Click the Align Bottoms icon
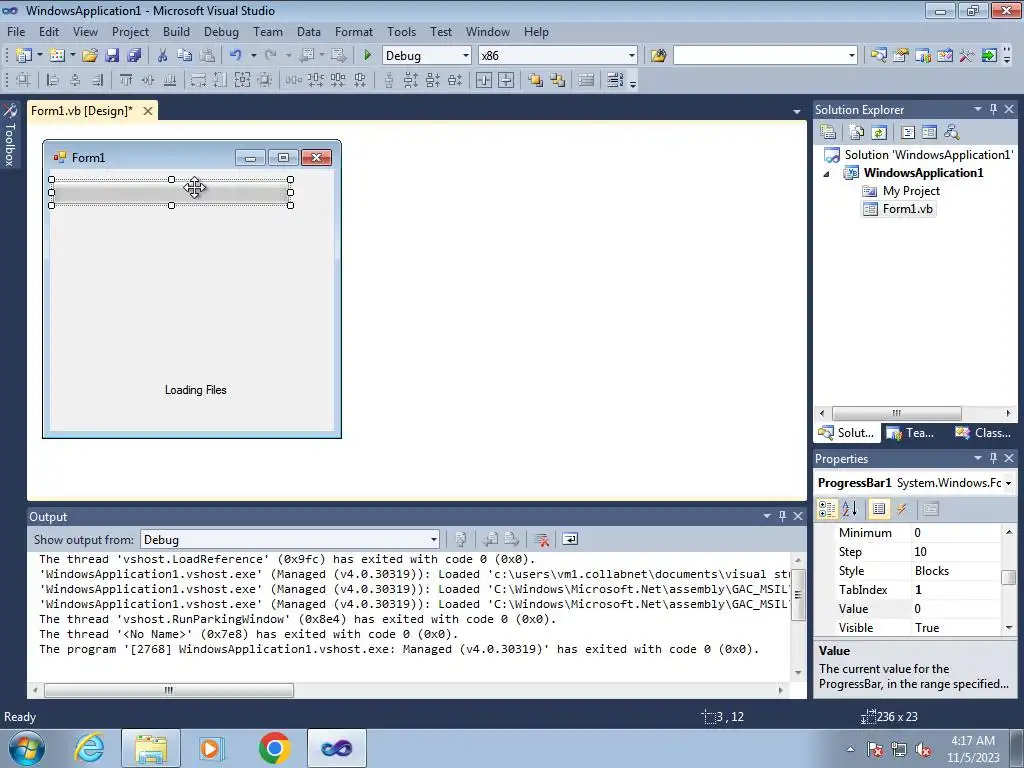This screenshot has width=1024, height=768. click(170, 80)
